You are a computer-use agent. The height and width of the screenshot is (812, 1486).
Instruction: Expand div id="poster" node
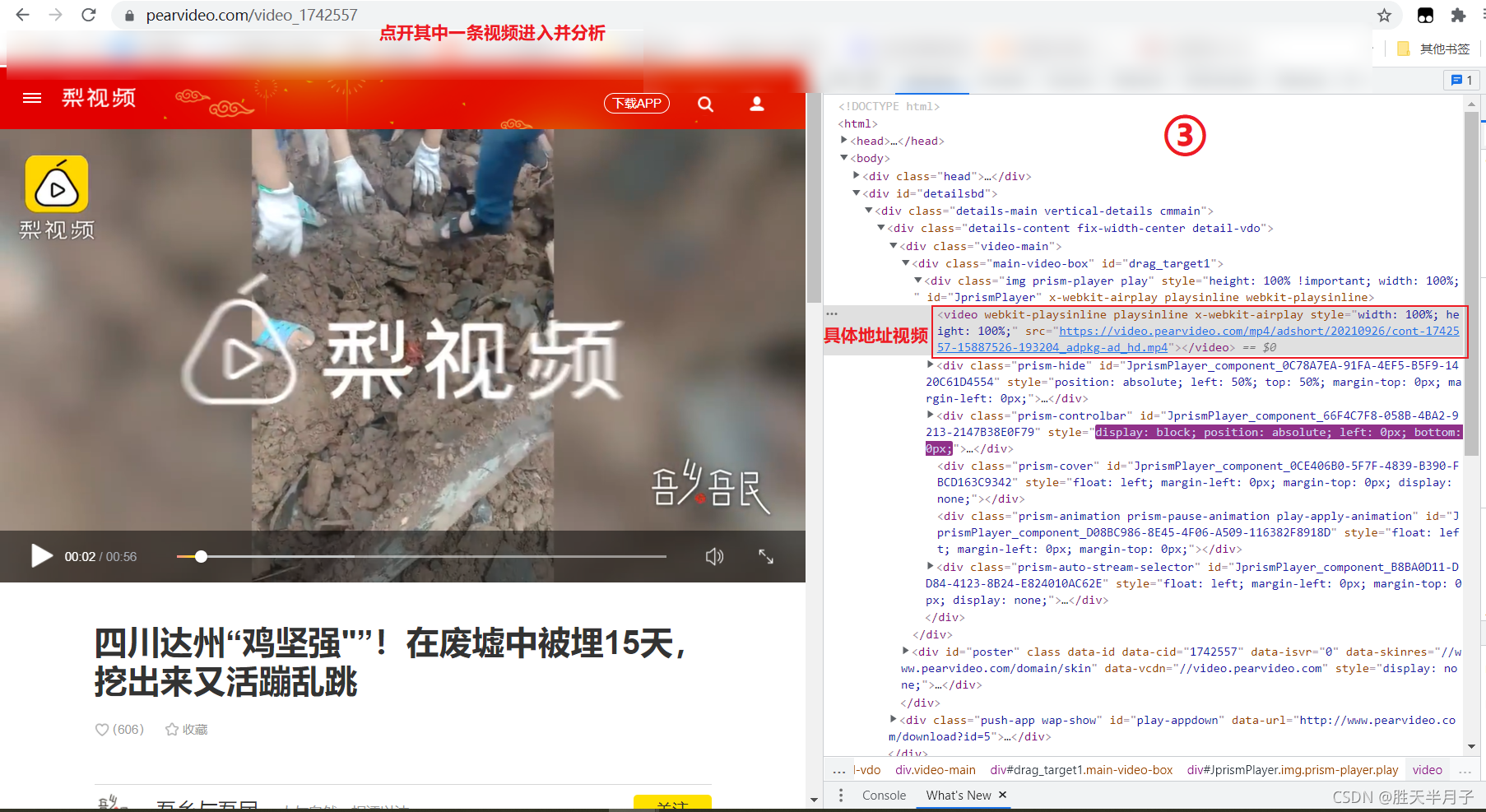click(906, 651)
